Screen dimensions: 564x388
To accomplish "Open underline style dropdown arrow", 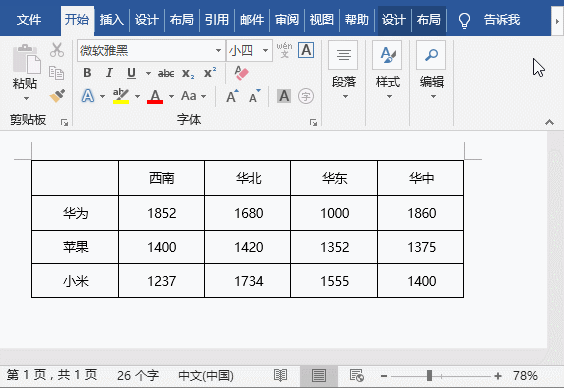I will [148, 73].
